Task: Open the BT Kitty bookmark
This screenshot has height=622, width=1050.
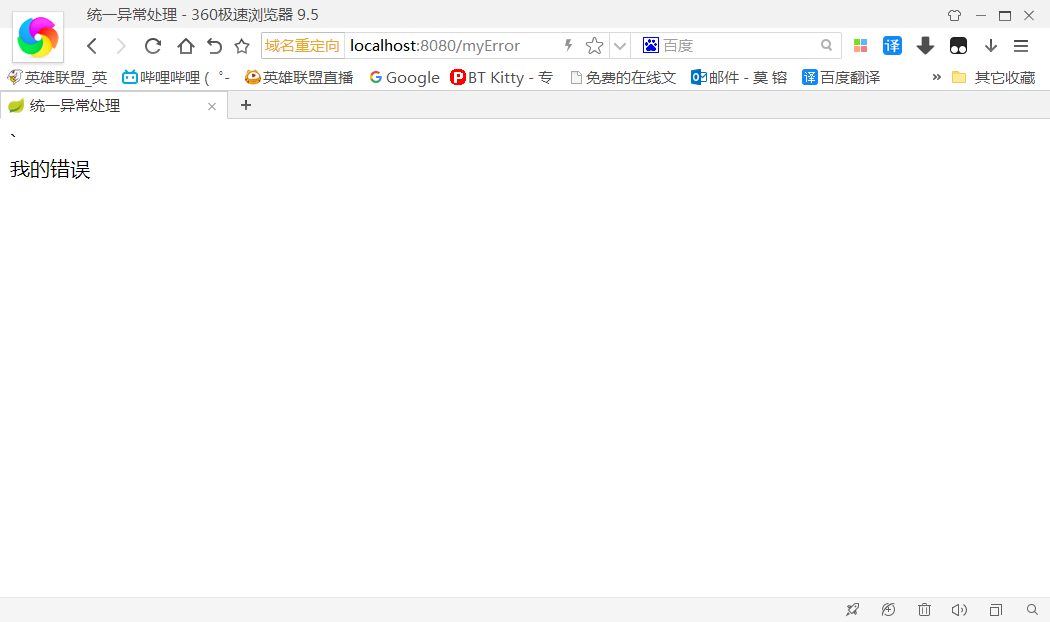Action: tap(502, 78)
